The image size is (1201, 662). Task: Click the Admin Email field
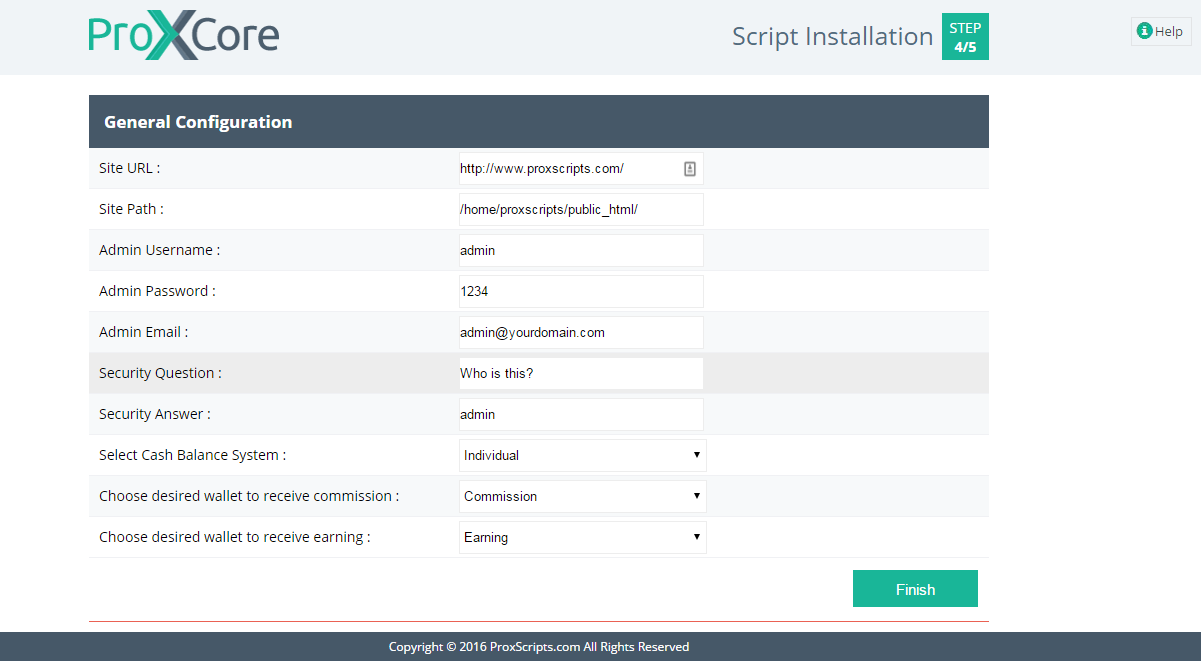point(581,333)
